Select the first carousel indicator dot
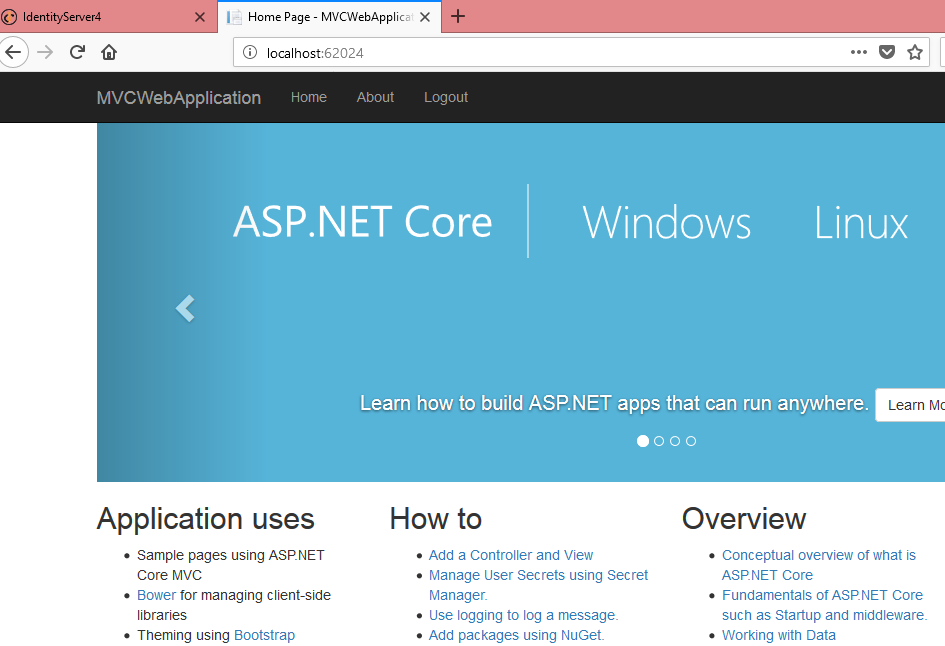 (643, 441)
